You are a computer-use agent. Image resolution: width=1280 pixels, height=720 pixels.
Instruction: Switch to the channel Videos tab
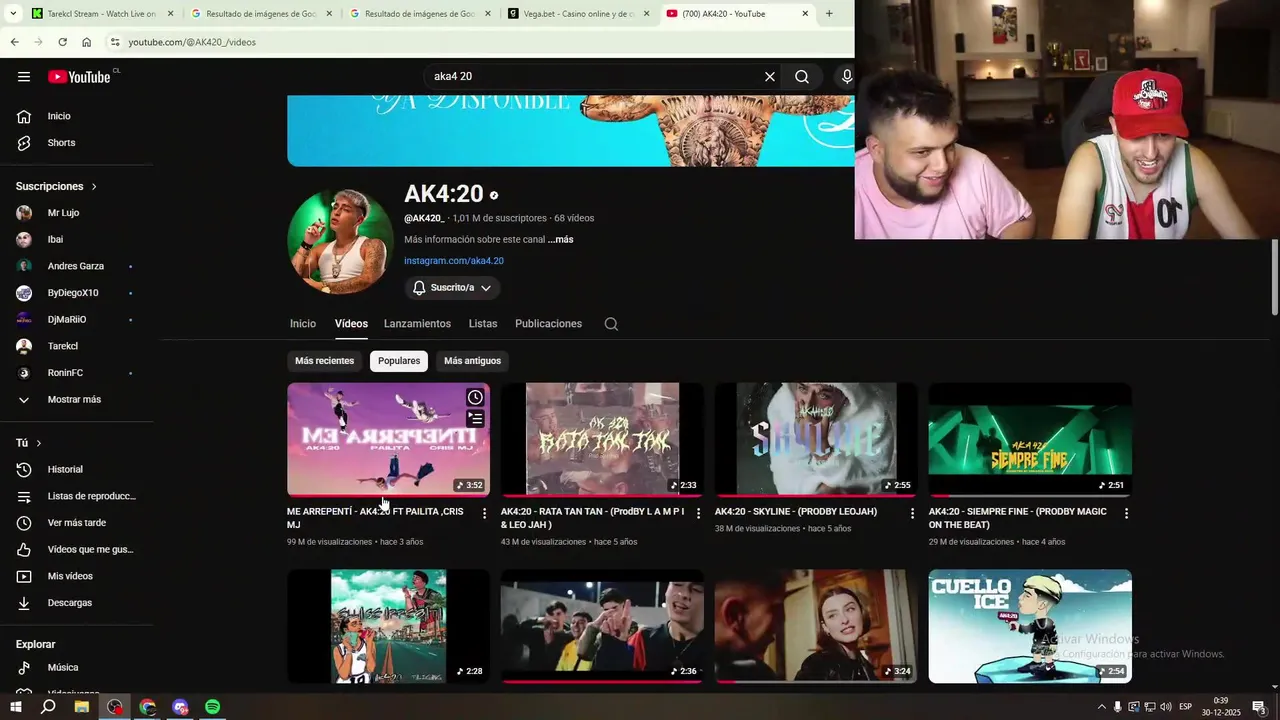click(351, 324)
